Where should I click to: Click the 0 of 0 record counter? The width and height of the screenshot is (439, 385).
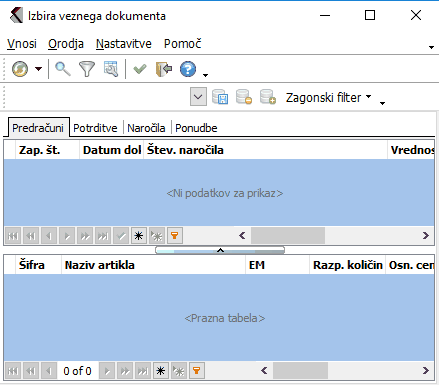coord(77,371)
